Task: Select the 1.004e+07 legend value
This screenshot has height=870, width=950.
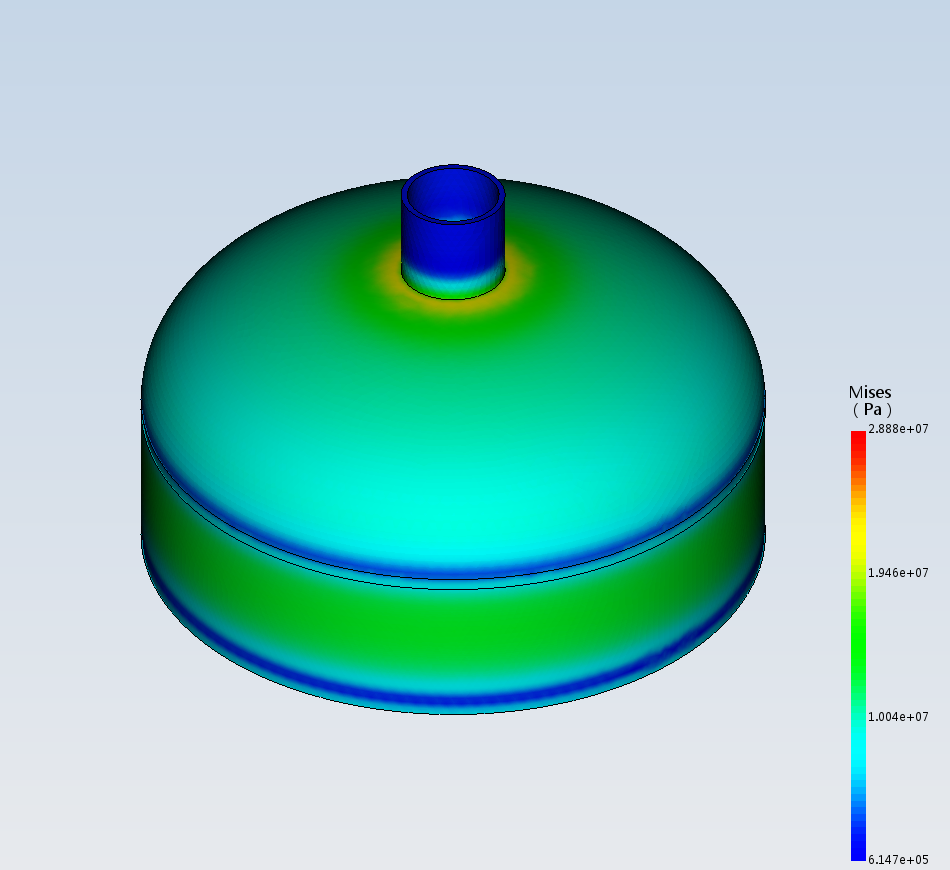Action: pyautogui.click(x=898, y=717)
